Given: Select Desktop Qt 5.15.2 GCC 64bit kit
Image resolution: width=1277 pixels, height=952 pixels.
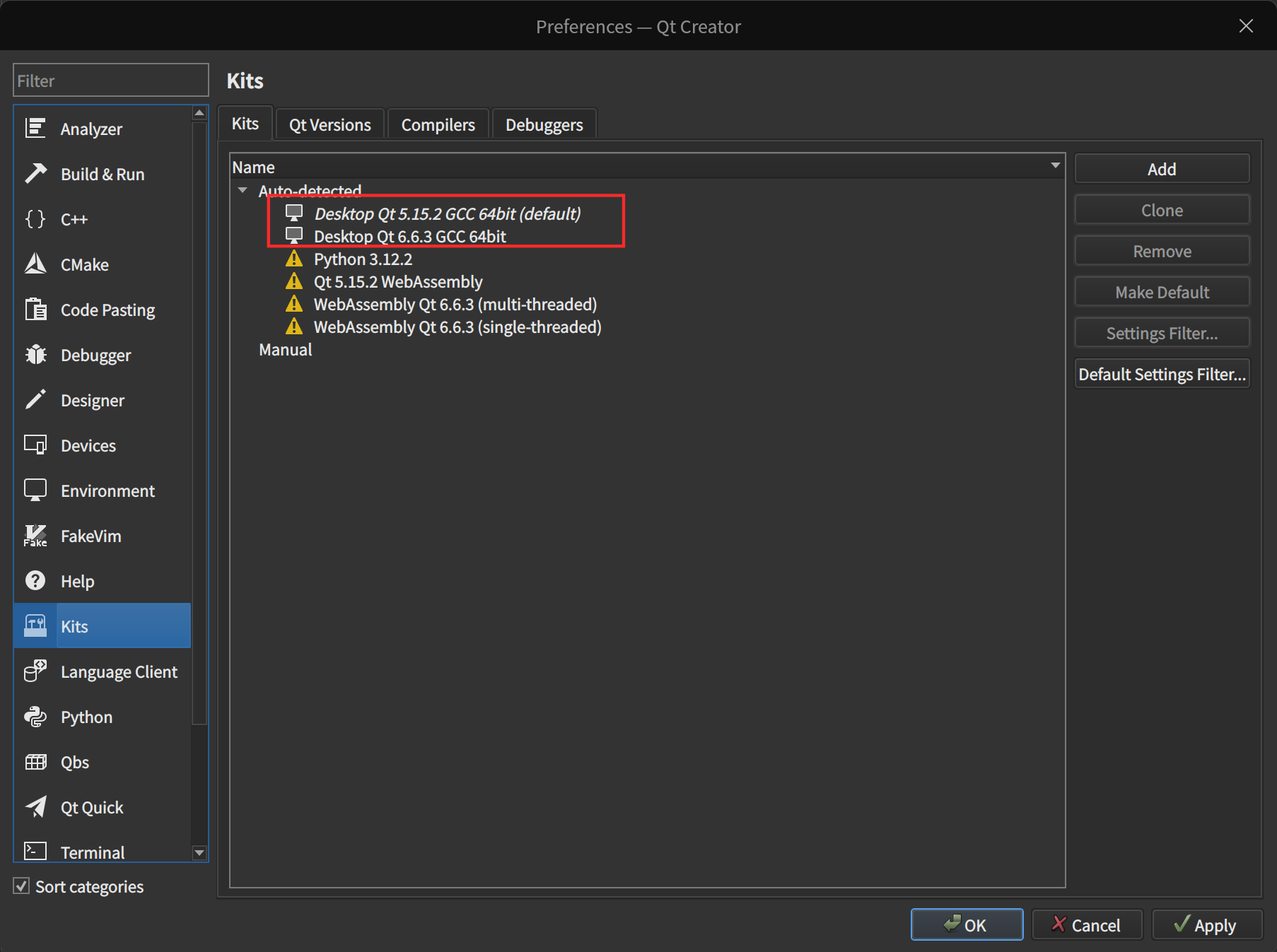Looking at the screenshot, I should click(x=447, y=213).
